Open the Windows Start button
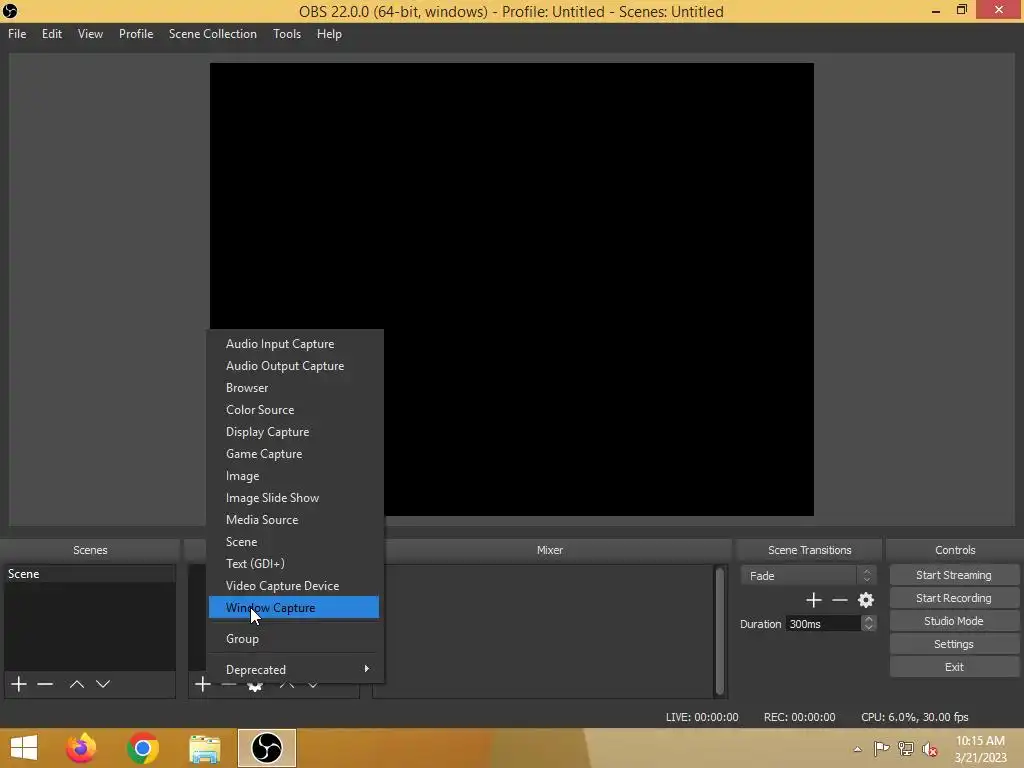This screenshot has height=768, width=1024. point(24,748)
